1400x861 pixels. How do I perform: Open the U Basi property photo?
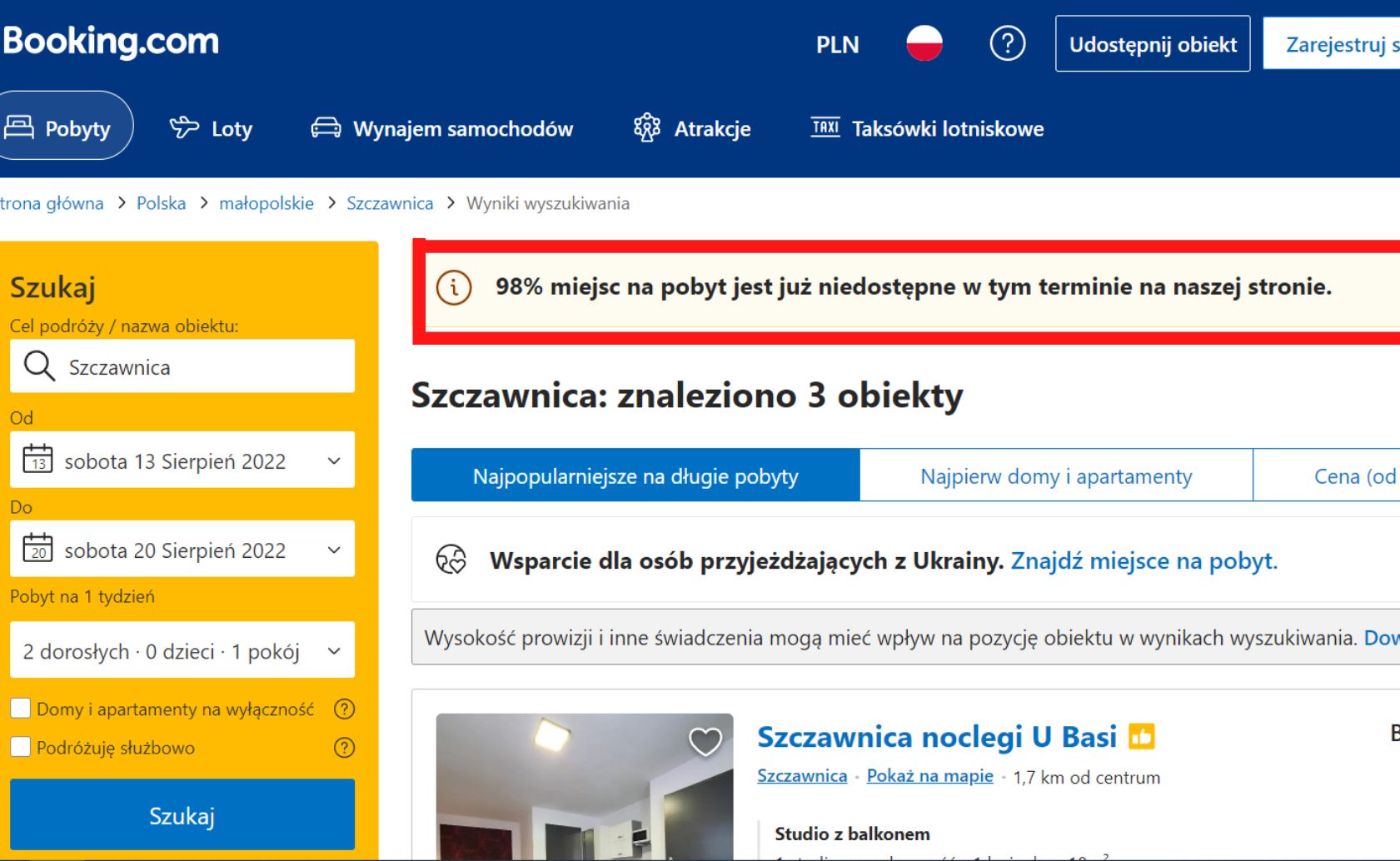(585, 787)
